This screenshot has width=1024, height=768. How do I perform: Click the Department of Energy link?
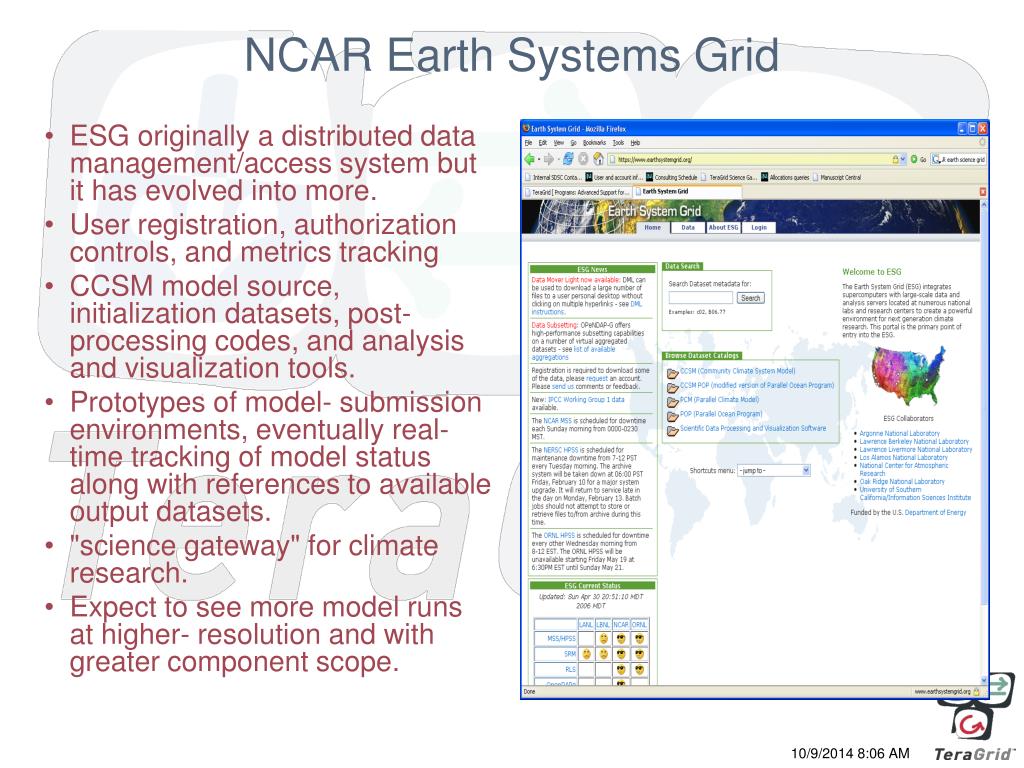pyautogui.click(x=935, y=513)
